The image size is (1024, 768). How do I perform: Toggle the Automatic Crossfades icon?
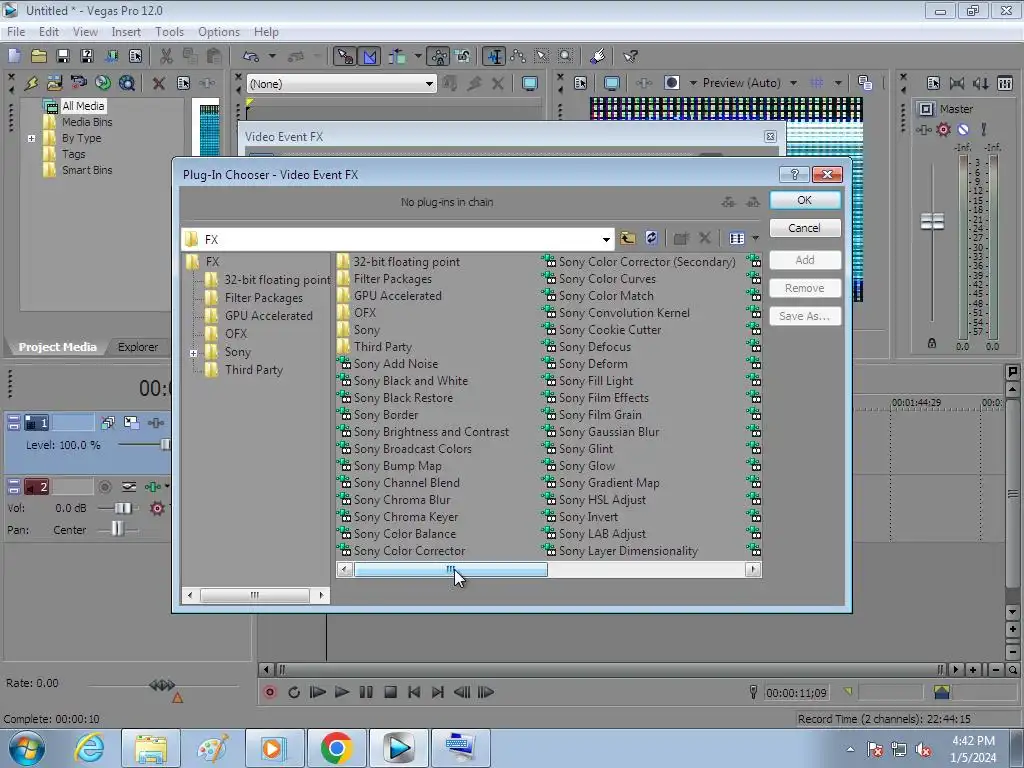click(370, 56)
